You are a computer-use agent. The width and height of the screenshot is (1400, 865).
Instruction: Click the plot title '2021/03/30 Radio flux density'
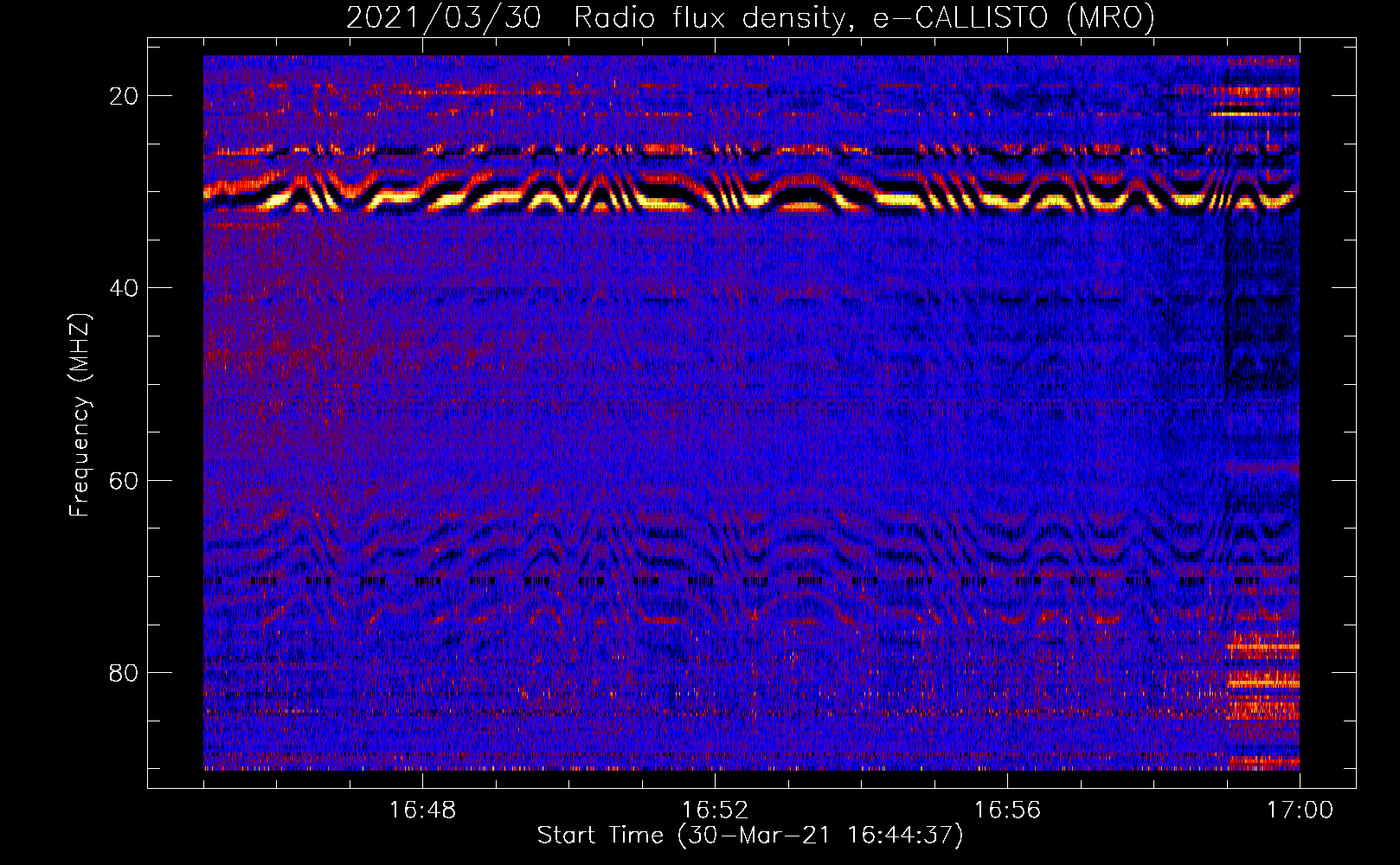click(x=750, y=17)
